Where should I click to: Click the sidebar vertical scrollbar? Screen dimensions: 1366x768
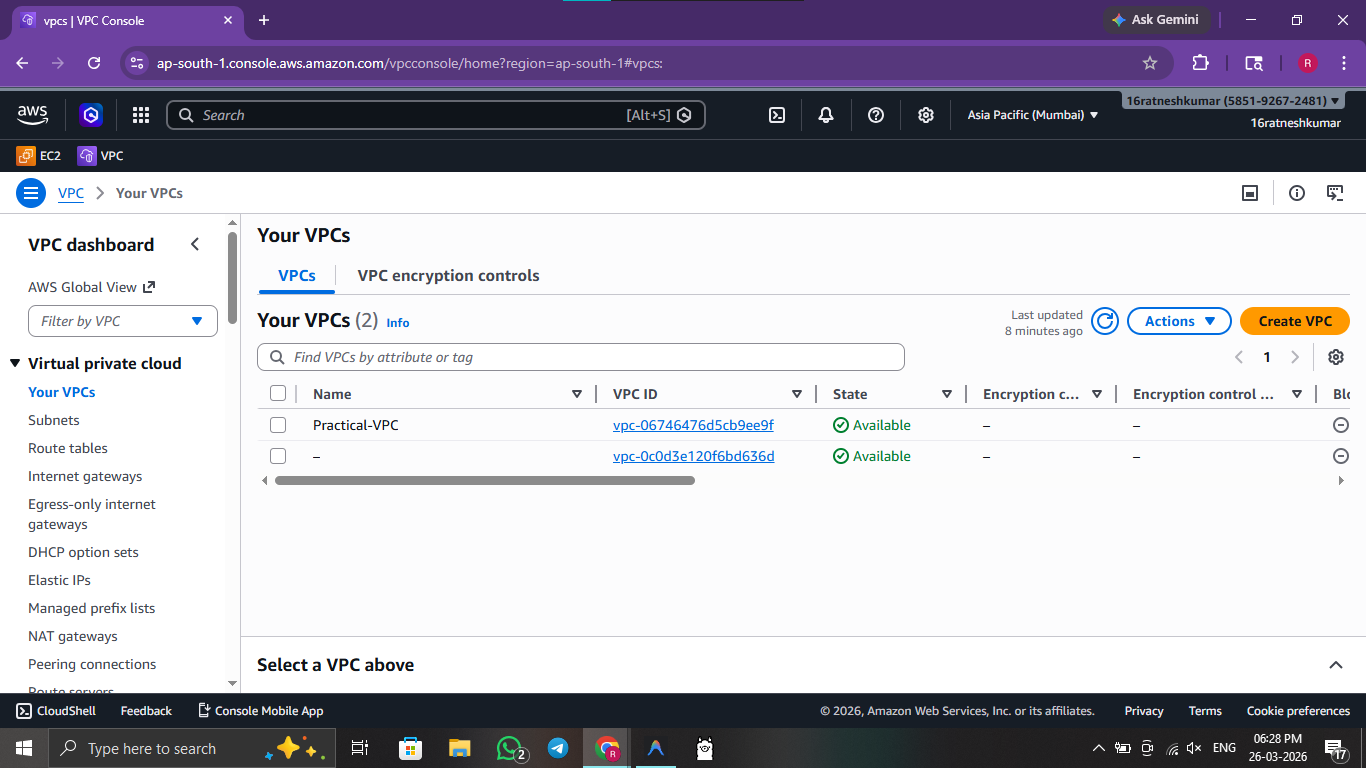232,278
